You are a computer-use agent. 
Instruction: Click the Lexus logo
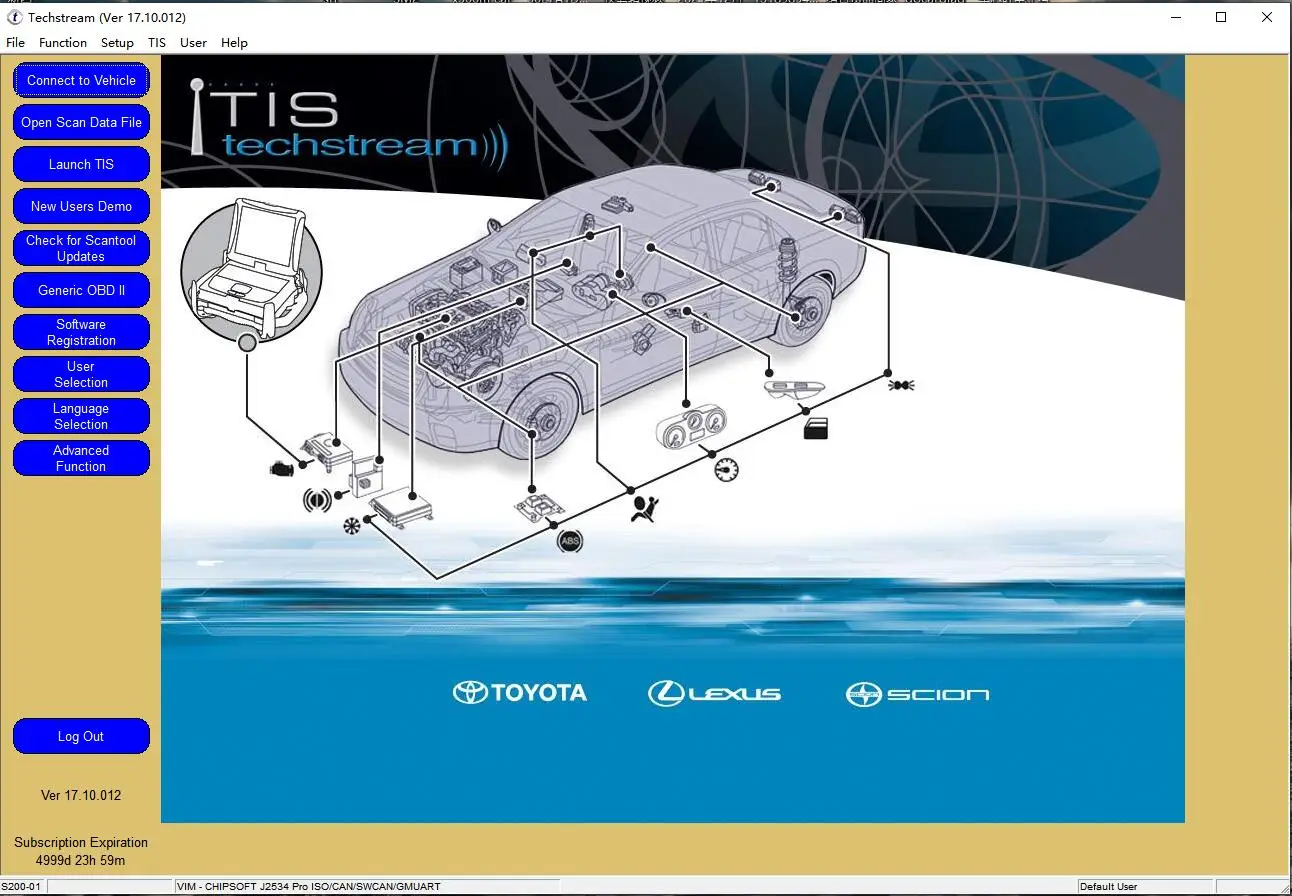pyautogui.click(x=715, y=693)
